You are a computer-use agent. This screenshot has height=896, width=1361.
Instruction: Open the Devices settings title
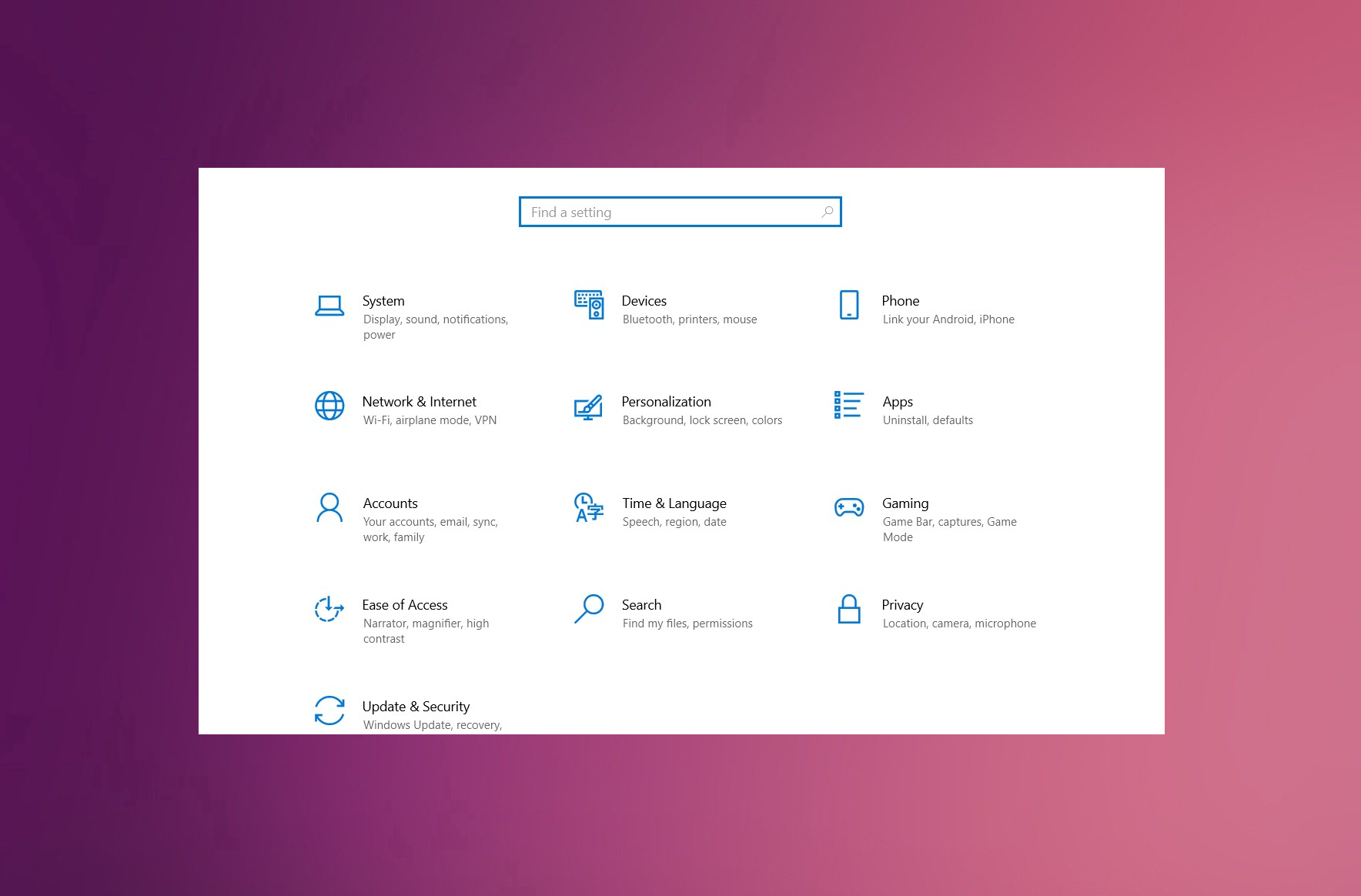coord(644,301)
